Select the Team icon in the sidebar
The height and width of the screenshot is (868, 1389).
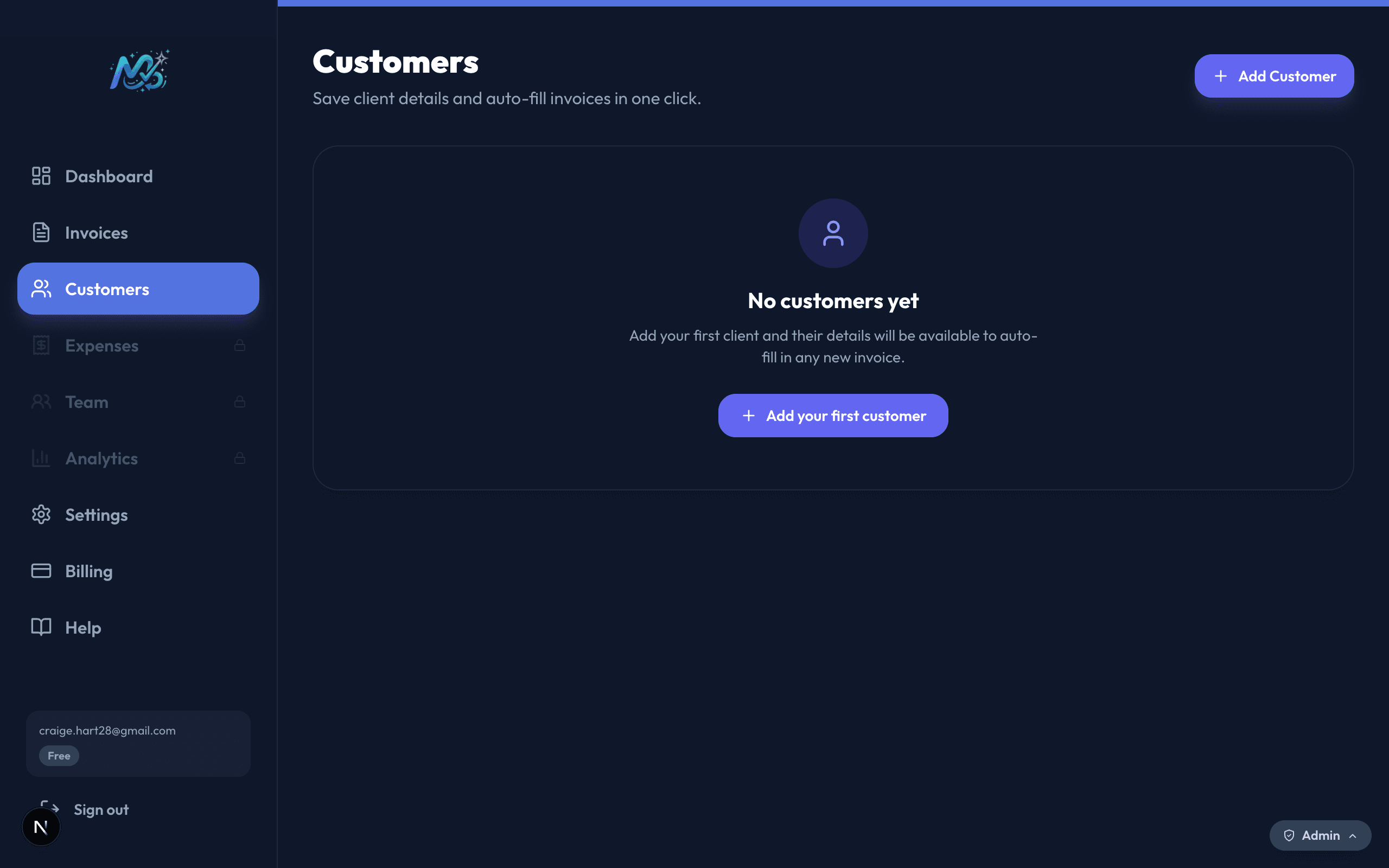pyautogui.click(x=41, y=401)
